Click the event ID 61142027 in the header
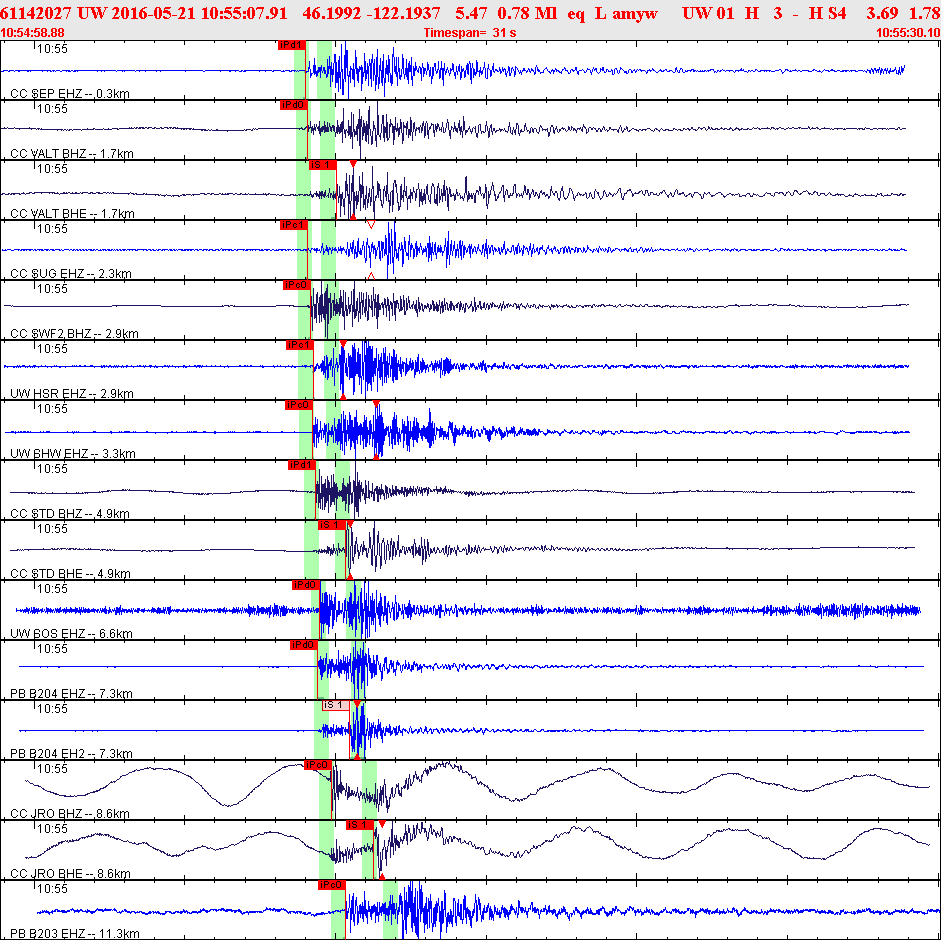Screen dimensions: 941x940 tap(36, 13)
